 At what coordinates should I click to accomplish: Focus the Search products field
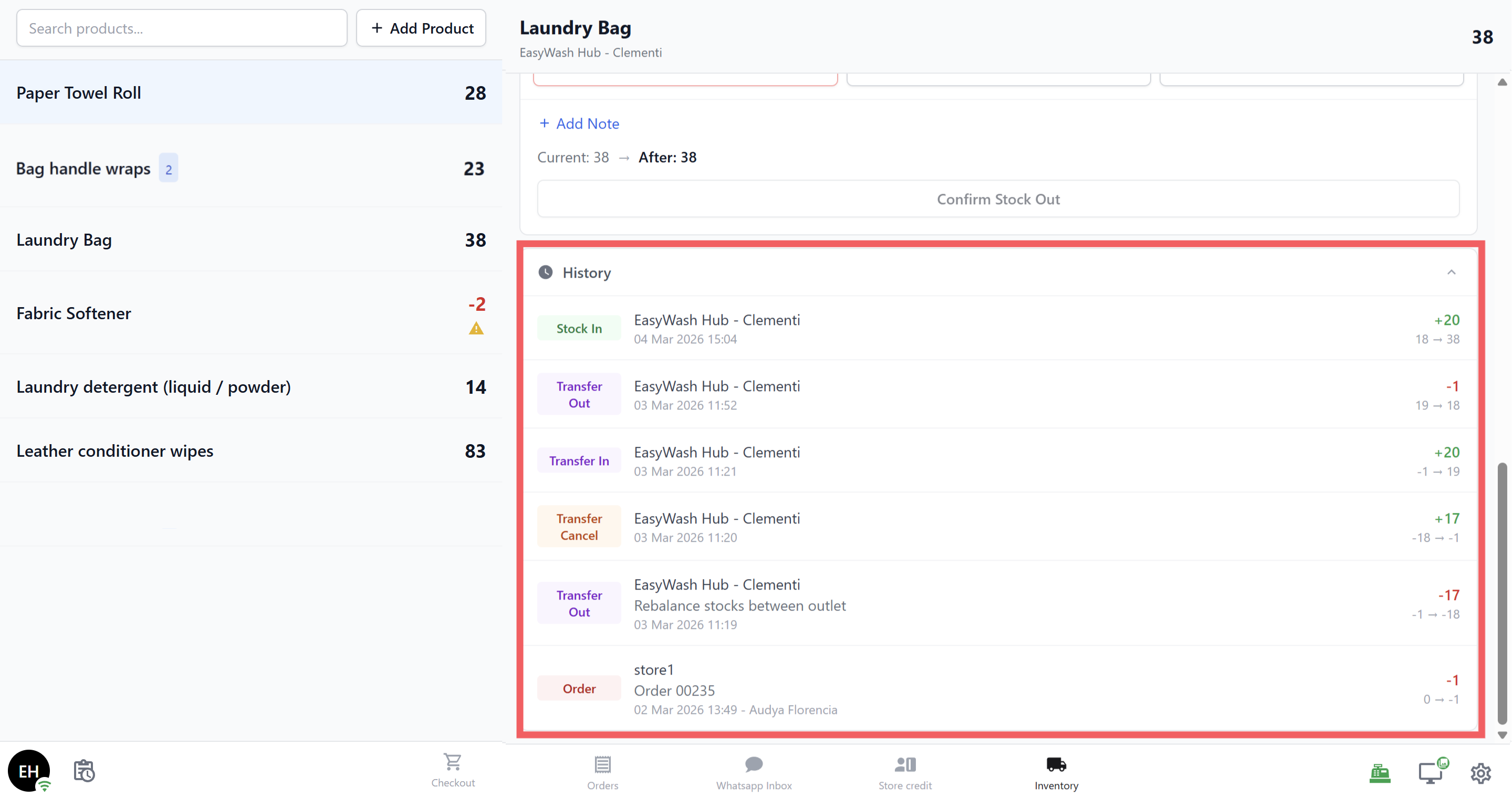[x=181, y=28]
